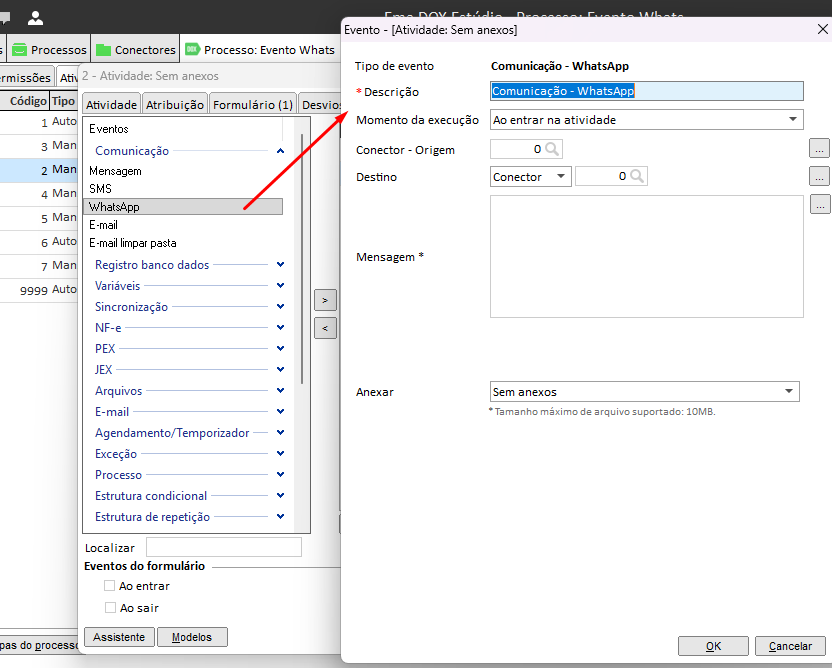
Task: Click the OK button
Action: (713, 646)
